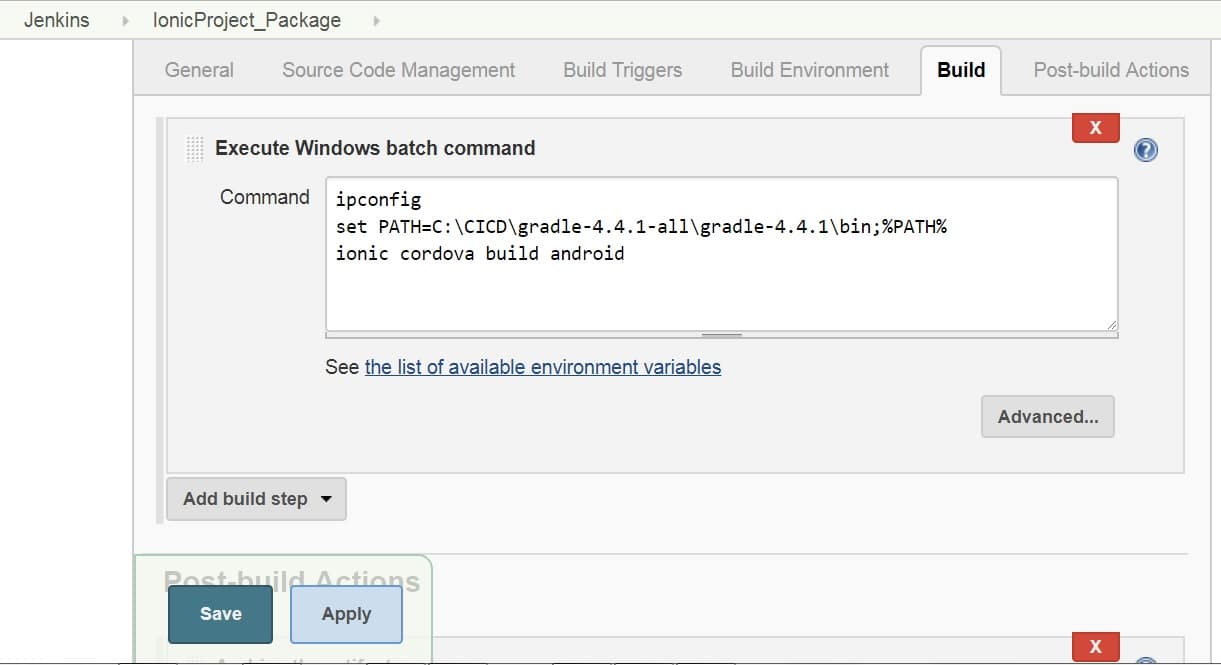
Task: Open the list of available environment variables link
Action: (542, 367)
